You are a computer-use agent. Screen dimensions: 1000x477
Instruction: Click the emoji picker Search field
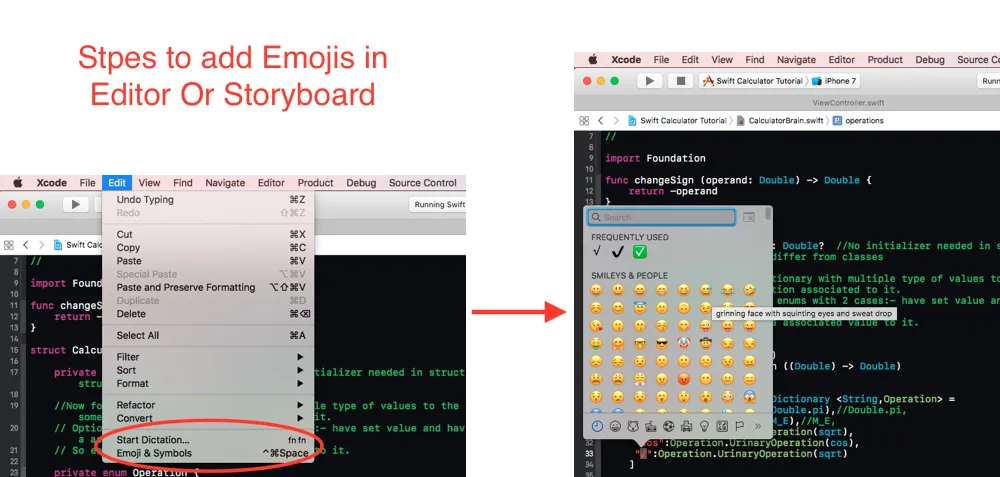(661, 217)
